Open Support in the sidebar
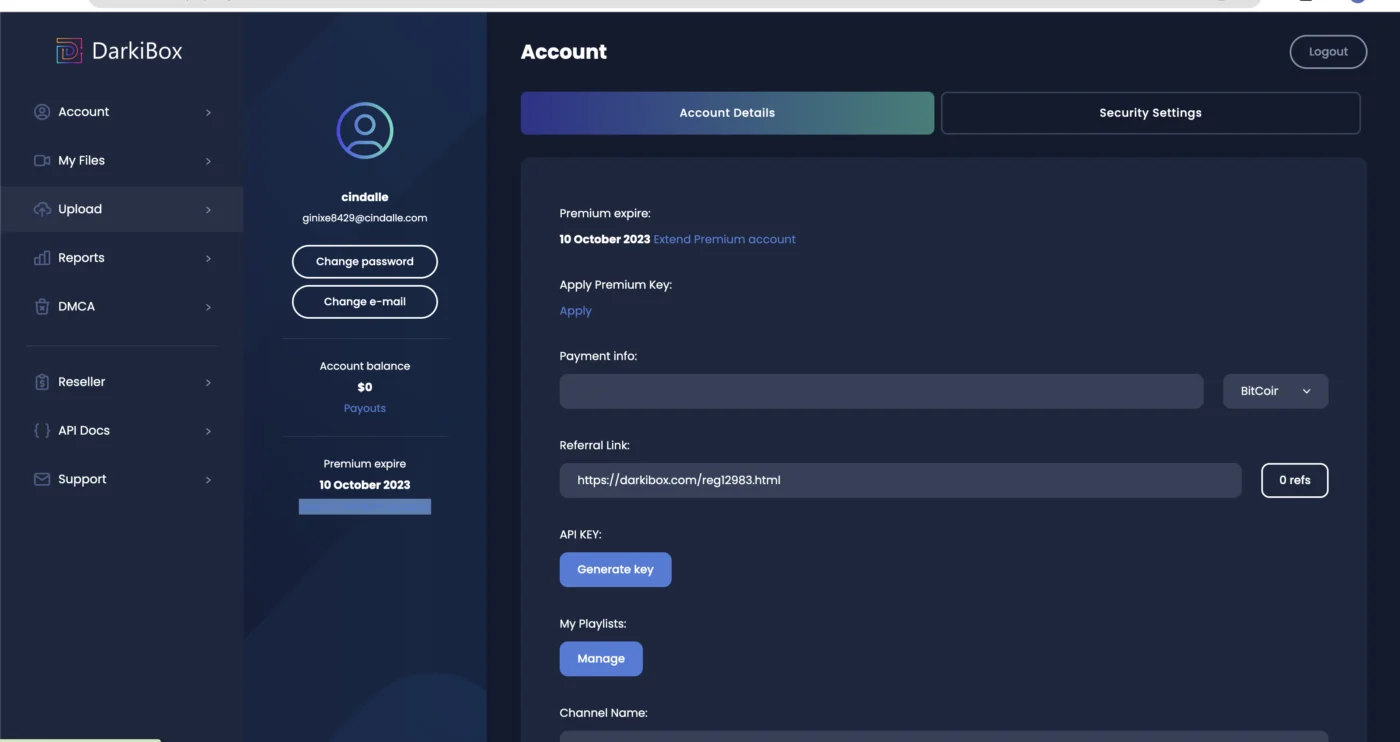The height and width of the screenshot is (742, 1400). (x=122, y=479)
